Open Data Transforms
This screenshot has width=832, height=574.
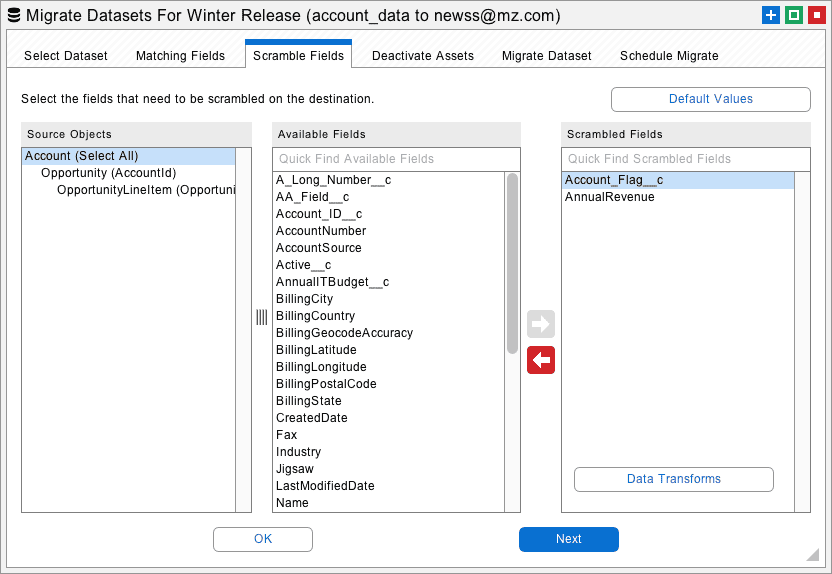tap(674, 479)
